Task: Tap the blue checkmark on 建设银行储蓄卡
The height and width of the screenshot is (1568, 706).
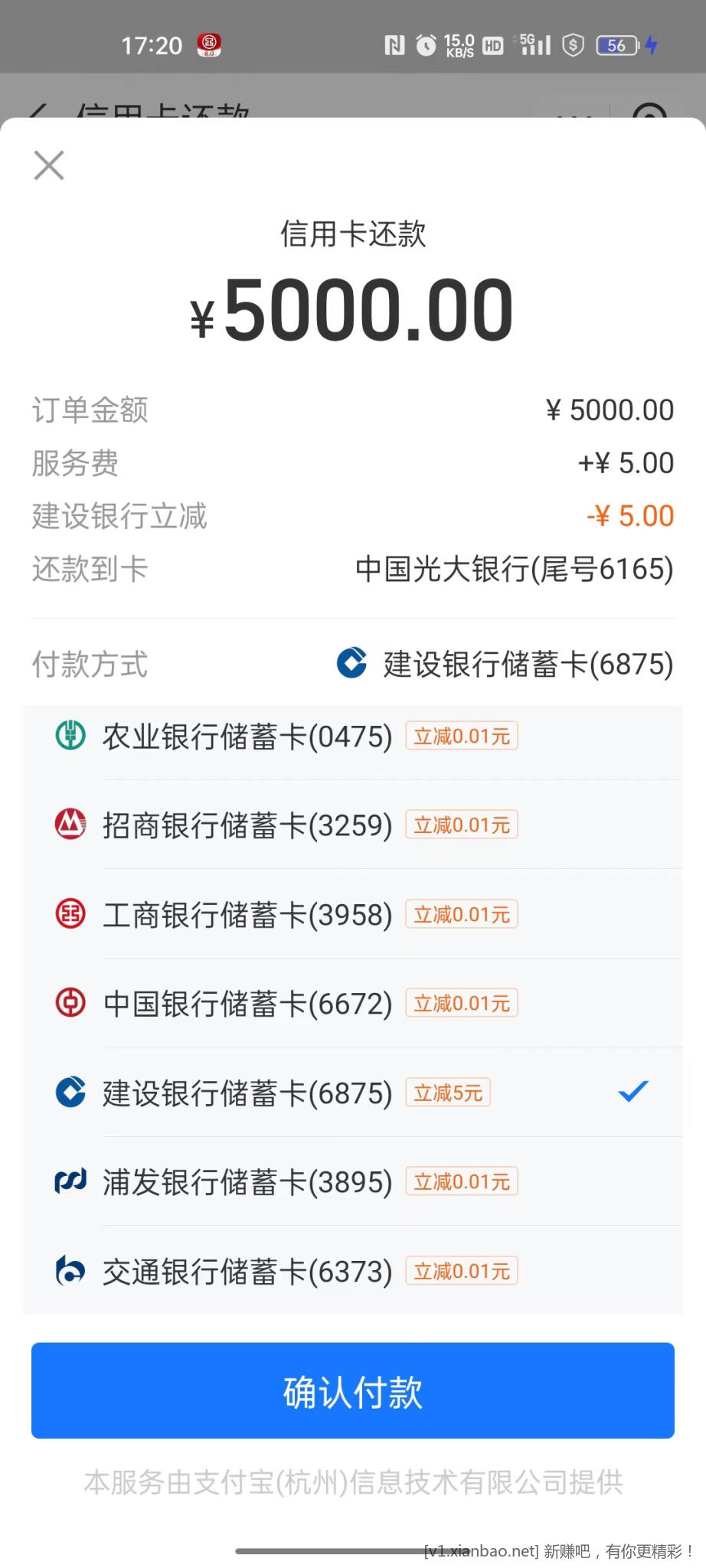Action: [633, 1091]
